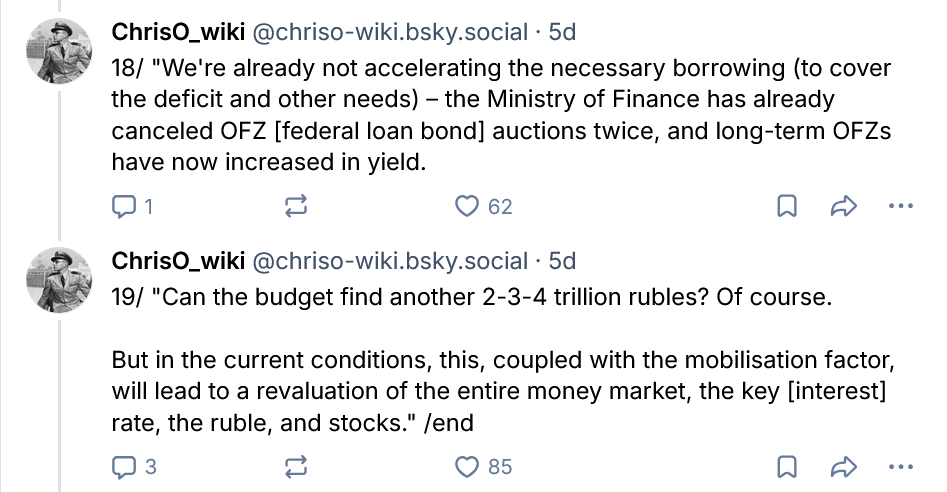This screenshot has width=947, height=492.
Task: Bookmark the 19/ post about the budget
Action: (786, 467)
